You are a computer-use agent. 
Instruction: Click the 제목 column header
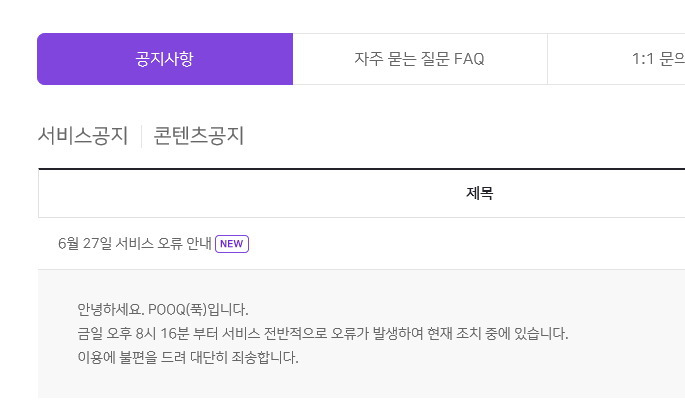pos(480,193)
